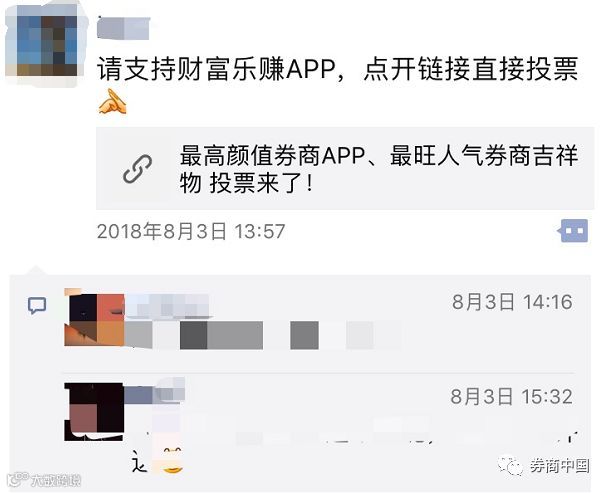Tap the post text about 财富乐赚APP
609x493 pixels.
click(x=337, y=69)
